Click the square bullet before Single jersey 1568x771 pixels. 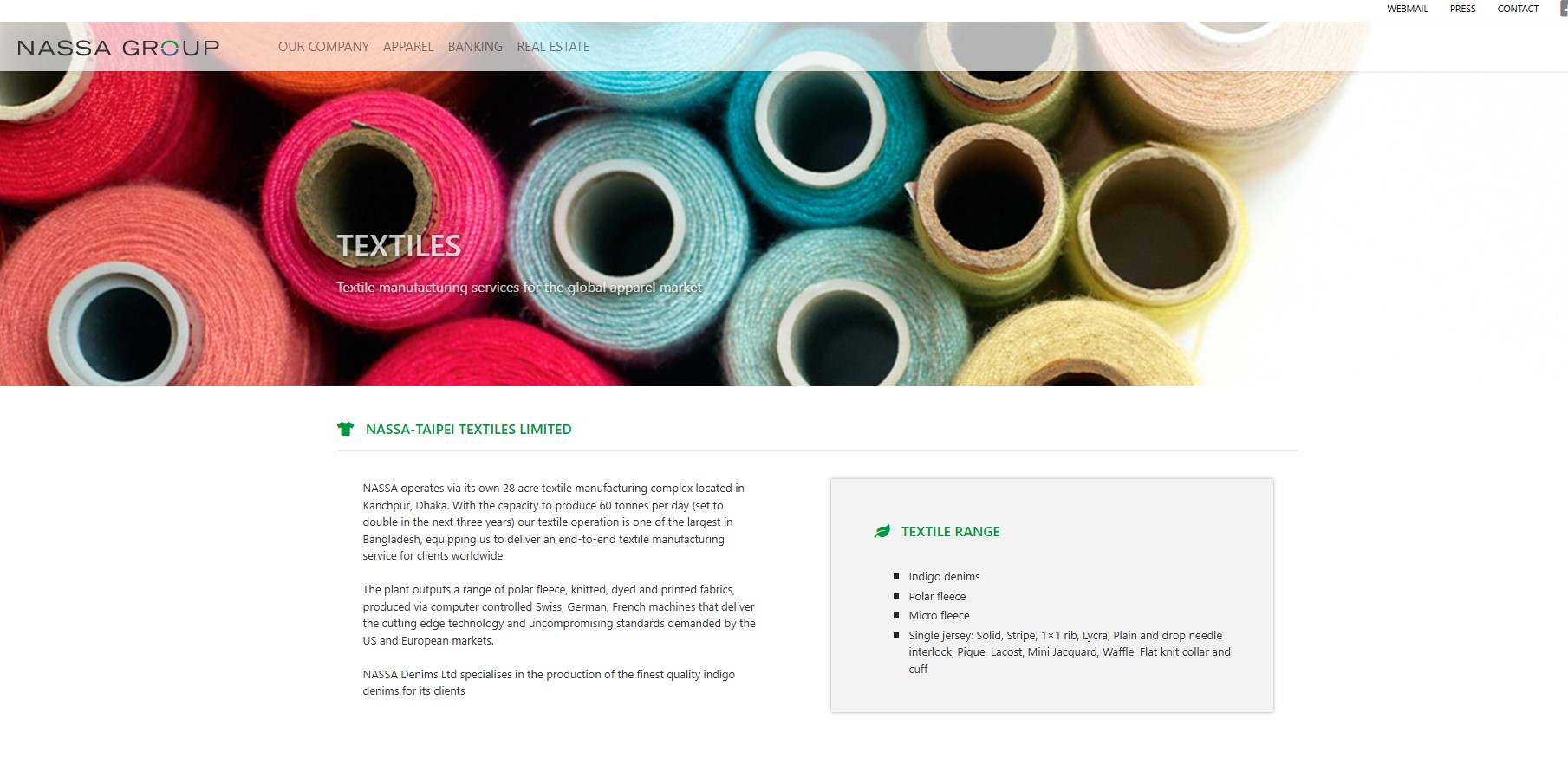[x=896, y=635]
